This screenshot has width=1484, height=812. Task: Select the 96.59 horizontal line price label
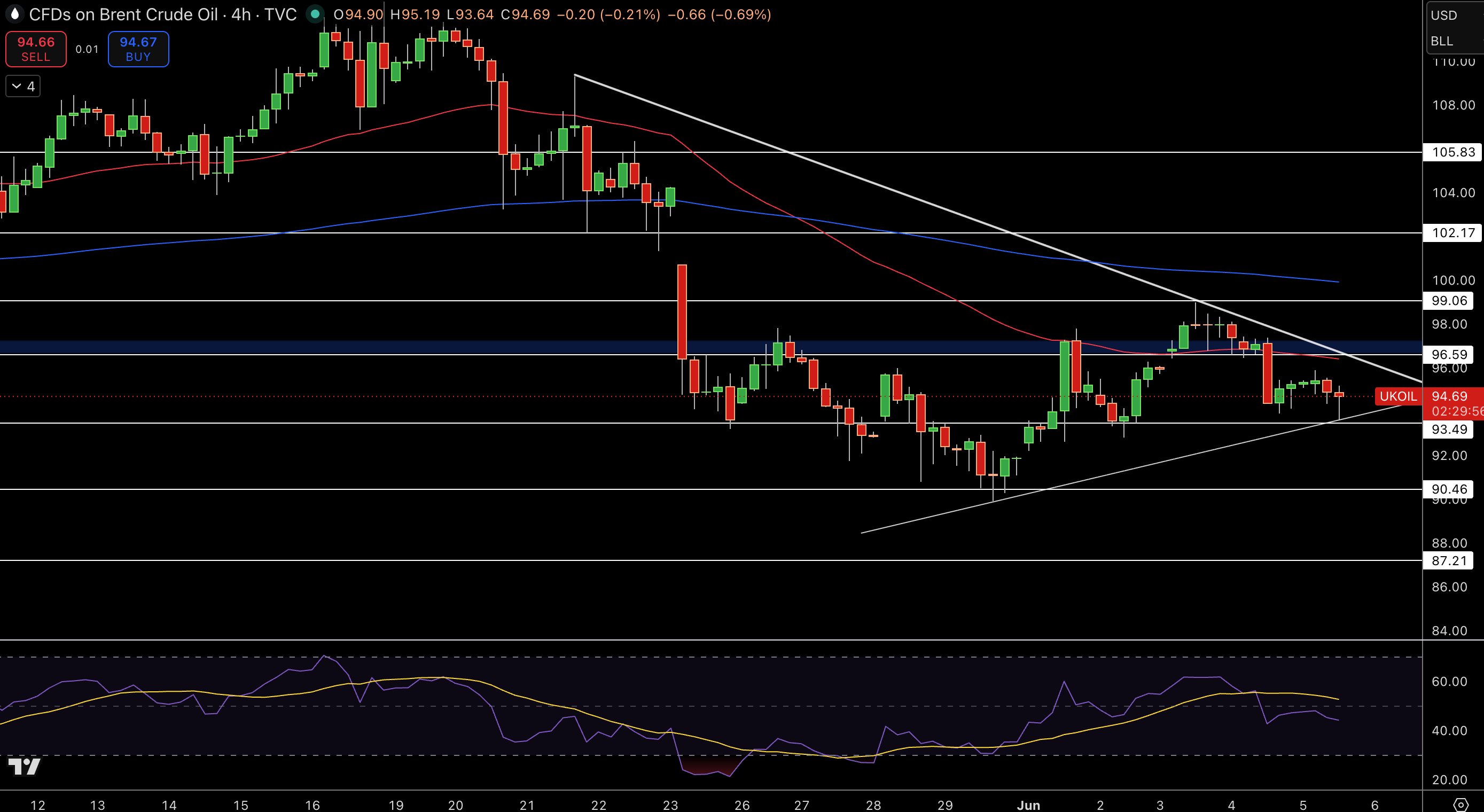(1448, 354)
